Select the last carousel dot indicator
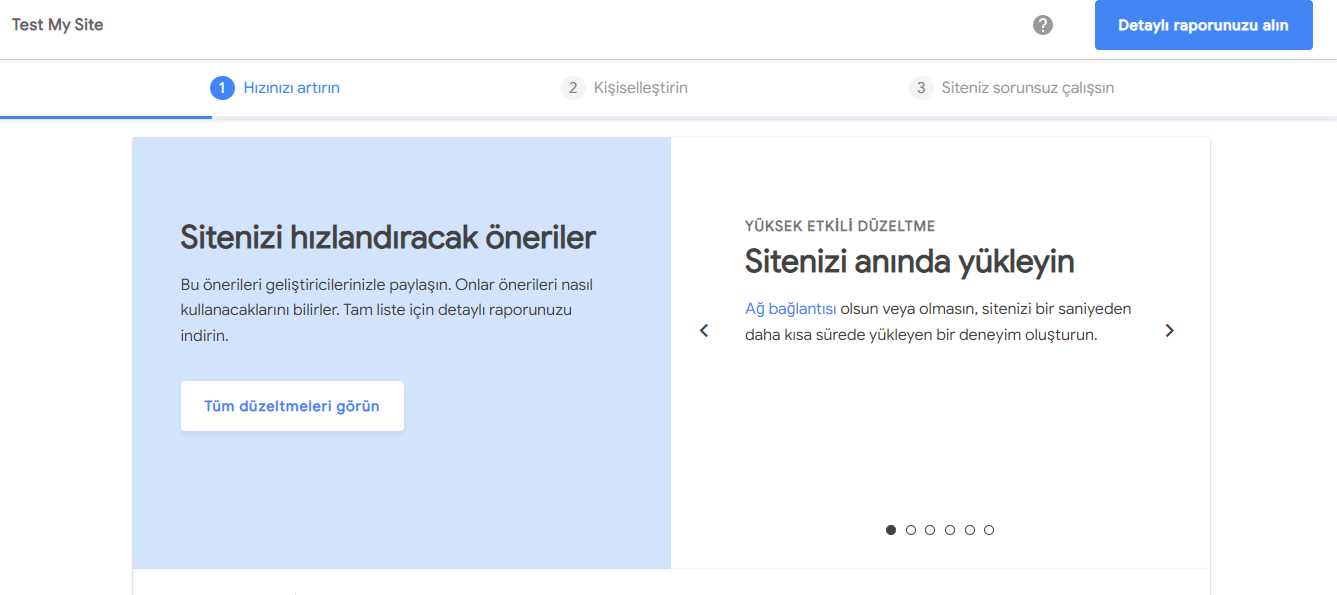The width and height of the screenshot is (1337, 595). click(989, 530)
